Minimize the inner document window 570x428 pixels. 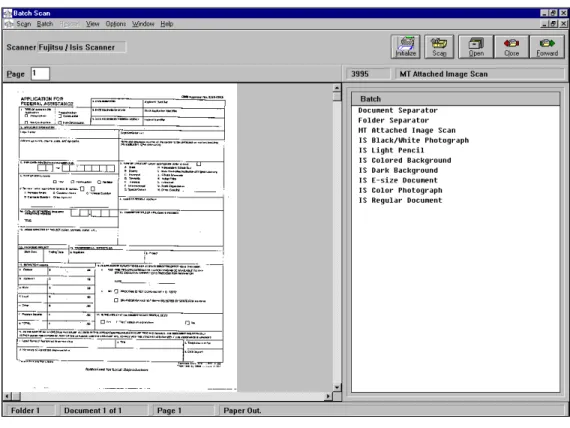pos(545,24)
